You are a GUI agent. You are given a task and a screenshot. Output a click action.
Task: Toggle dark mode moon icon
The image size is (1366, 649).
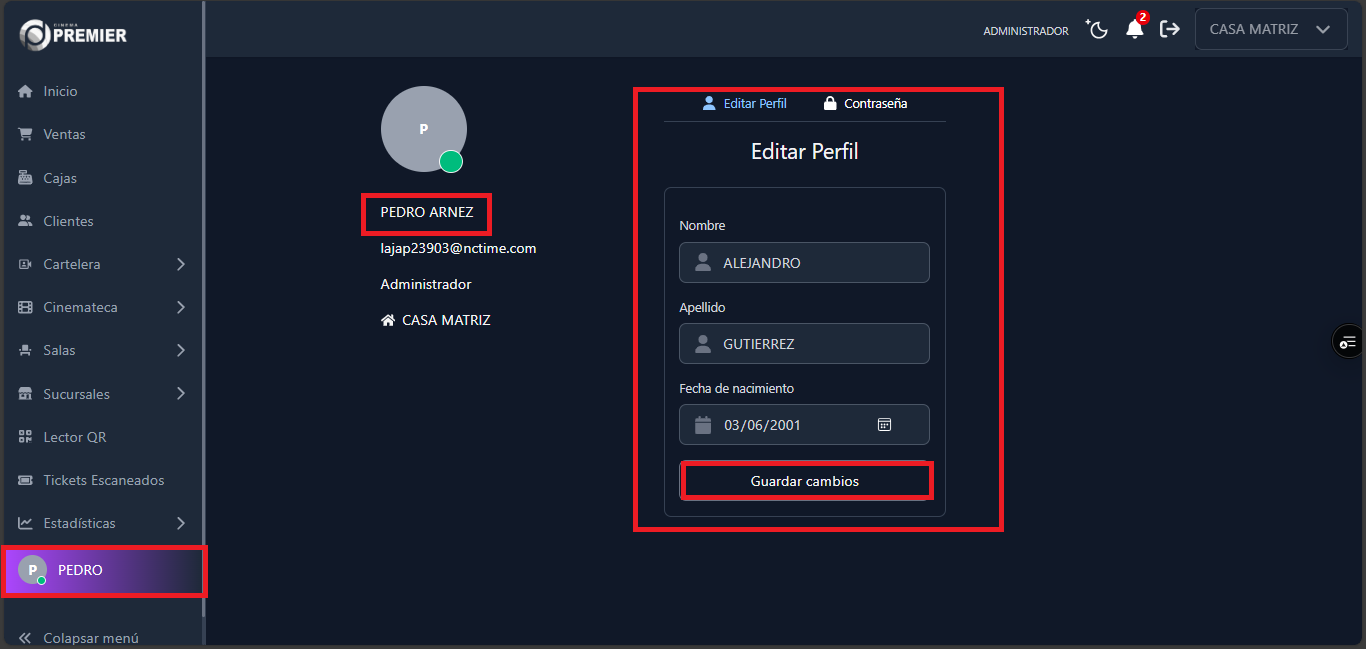click(1098, 30)
